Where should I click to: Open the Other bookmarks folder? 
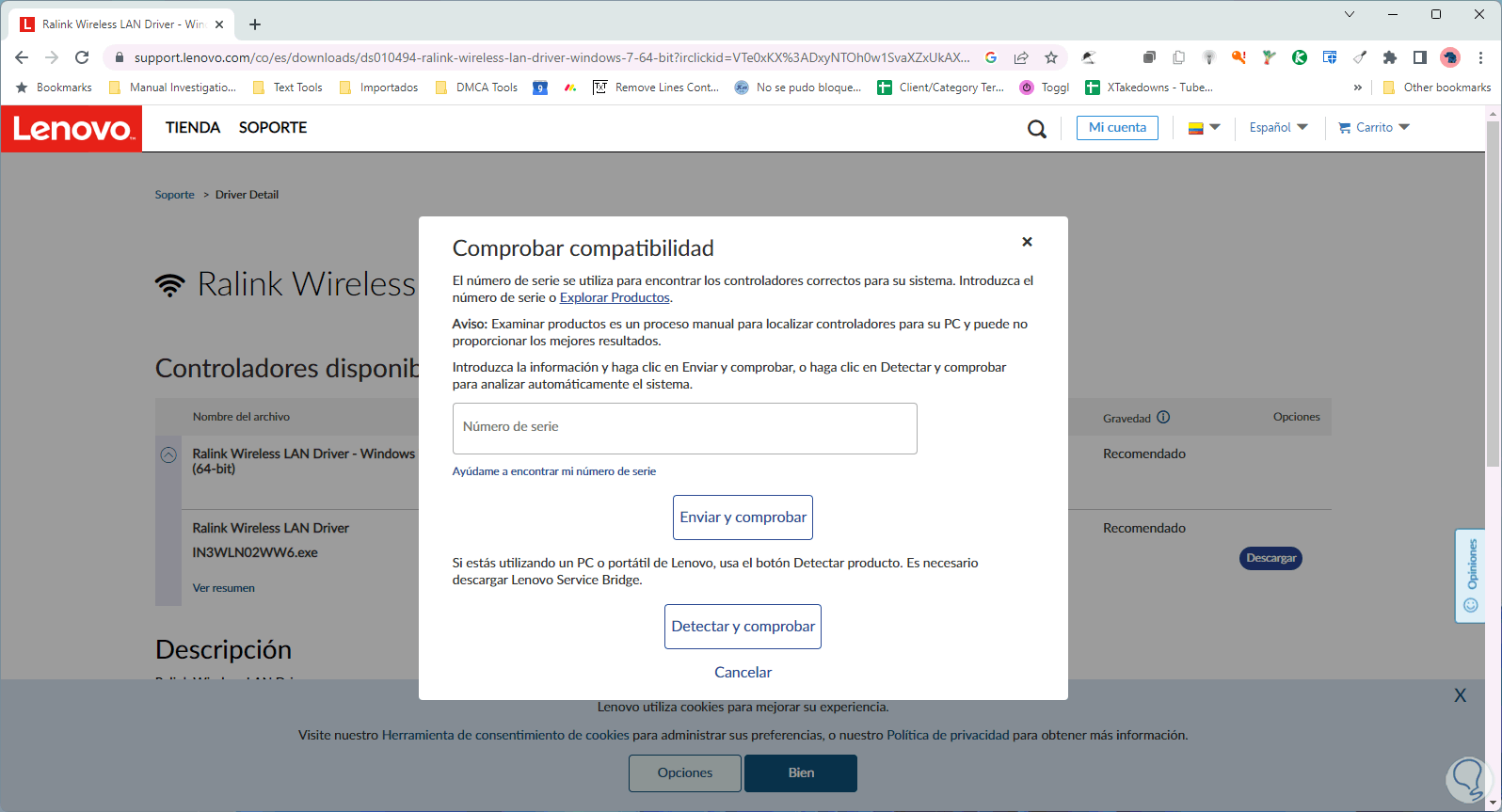1437,88
